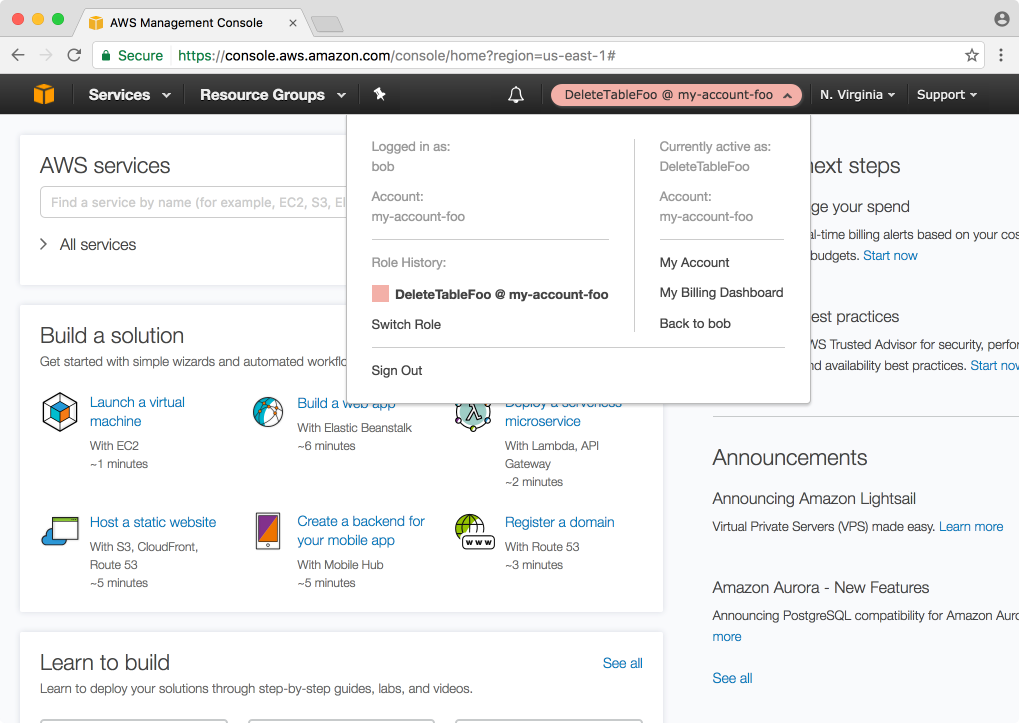Click the browser forward arrow

point(46,55)
